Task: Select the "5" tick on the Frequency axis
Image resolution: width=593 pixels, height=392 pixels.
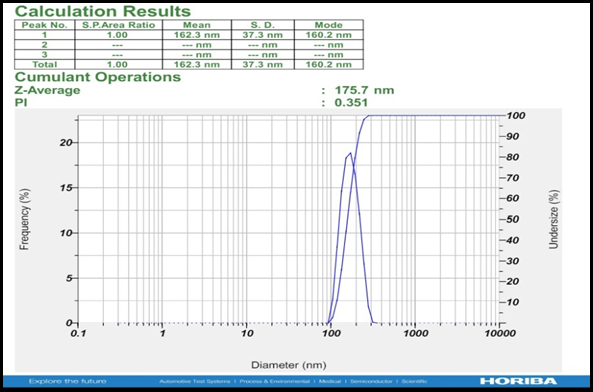Action: (68, 278)
